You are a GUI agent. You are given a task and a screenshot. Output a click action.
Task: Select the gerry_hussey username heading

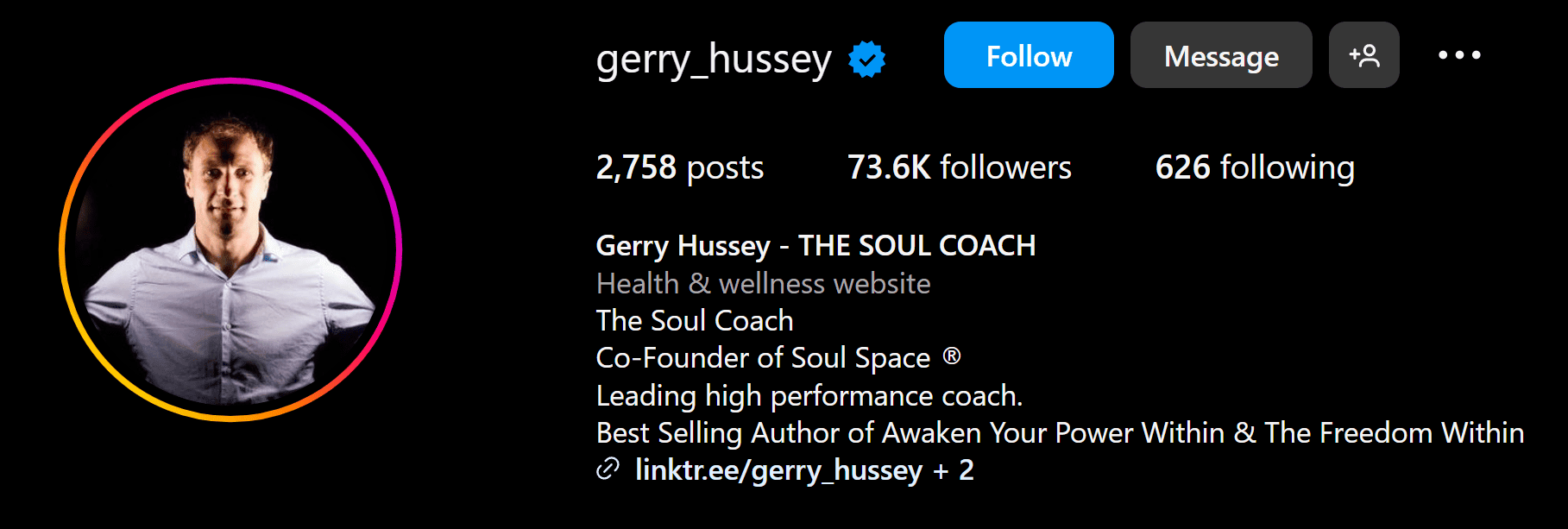click(x=714, y=60)
